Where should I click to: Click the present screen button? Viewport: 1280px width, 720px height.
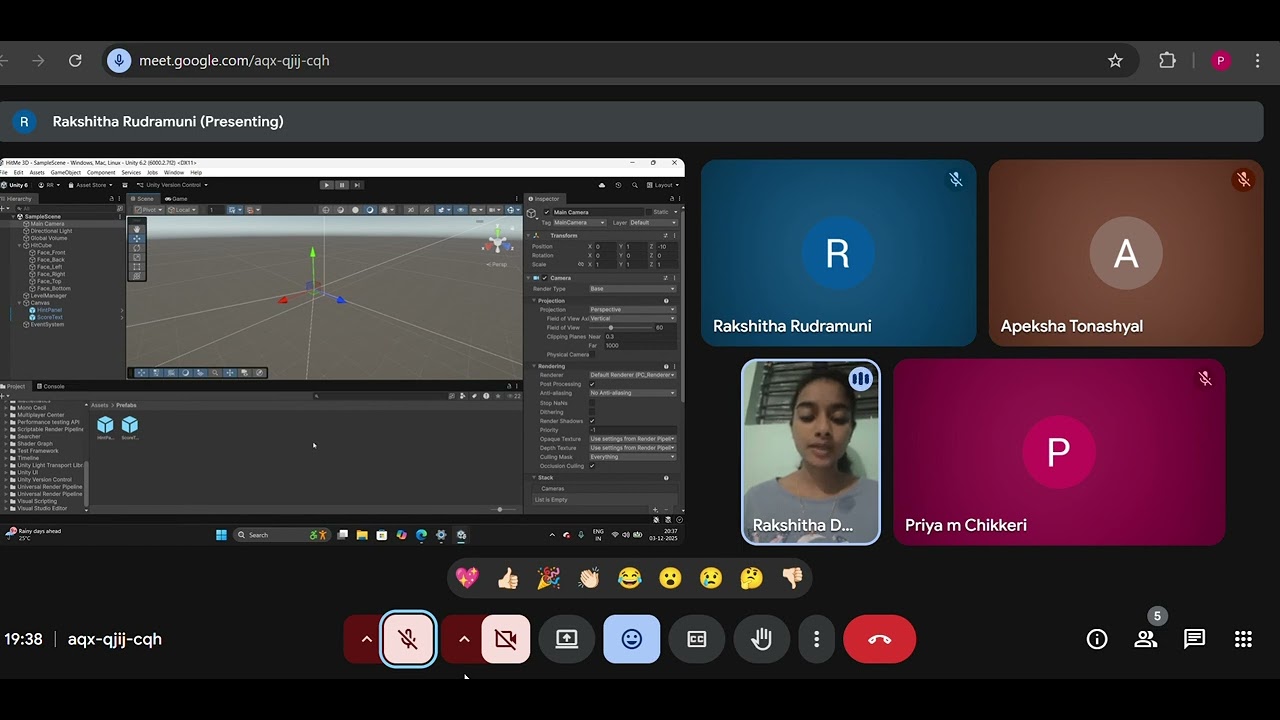click(x=567, y=639)
